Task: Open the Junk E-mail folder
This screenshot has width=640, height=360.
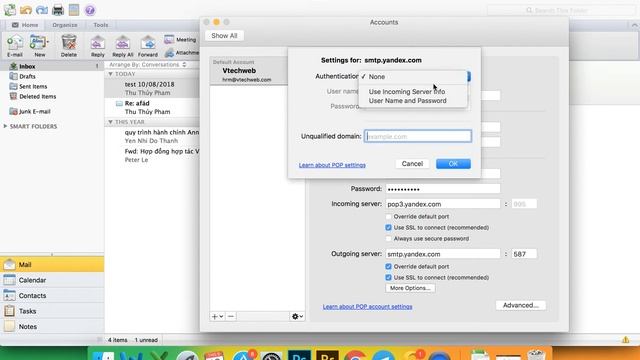Action: (34, 111)
